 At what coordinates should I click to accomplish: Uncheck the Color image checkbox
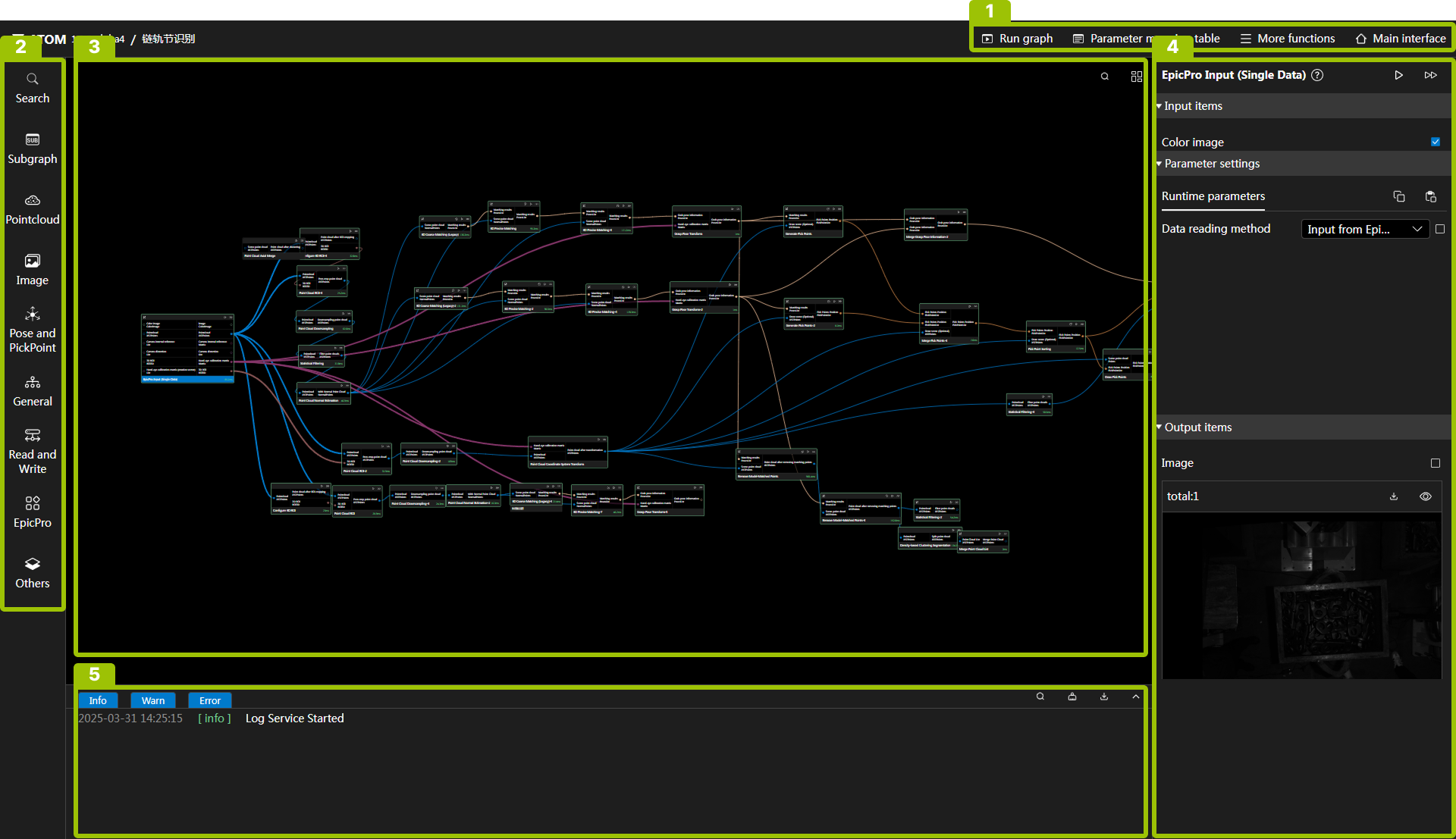[x=1435, y=142]
